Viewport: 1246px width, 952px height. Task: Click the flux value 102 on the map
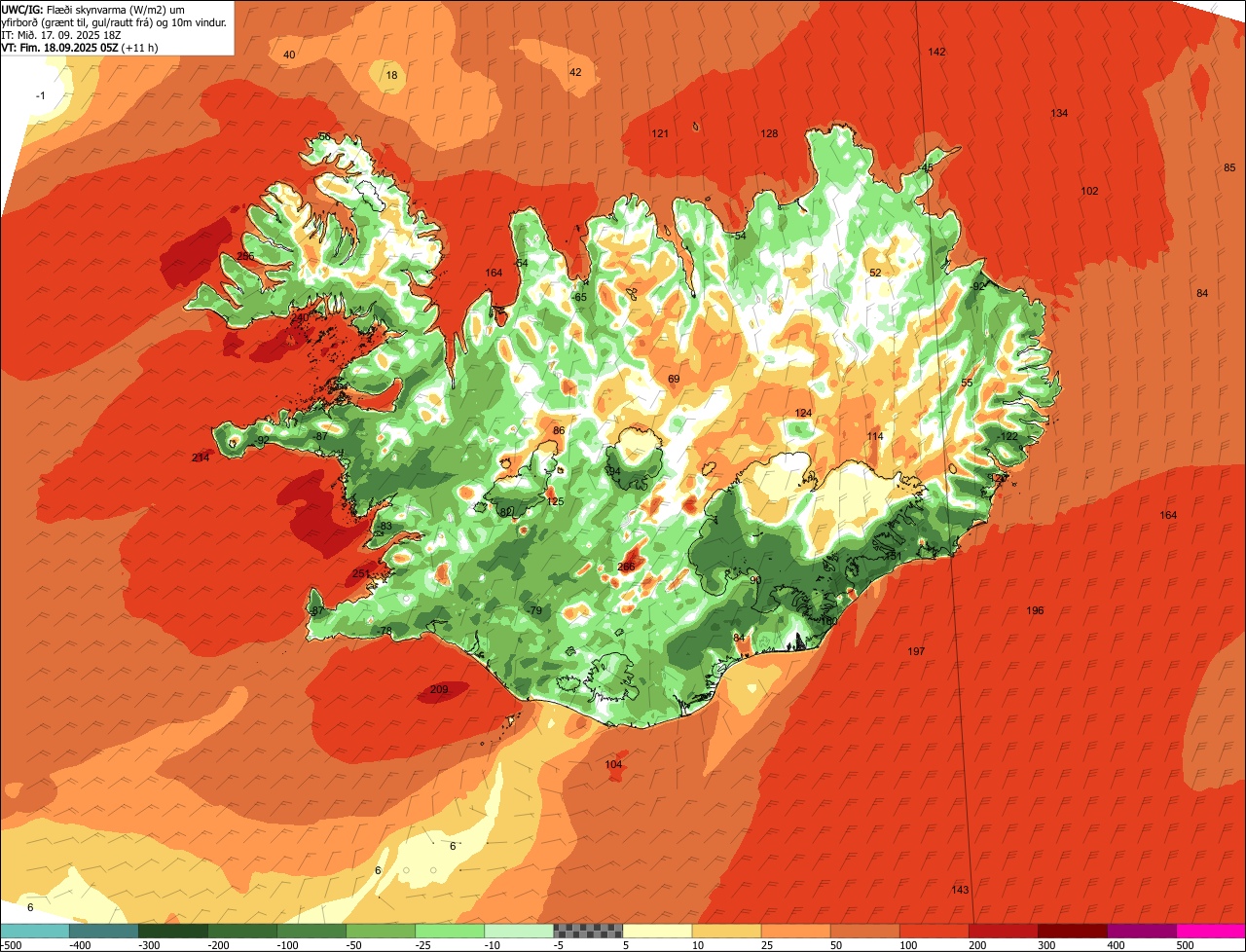pyautogui.click(x=1089, y=192)
